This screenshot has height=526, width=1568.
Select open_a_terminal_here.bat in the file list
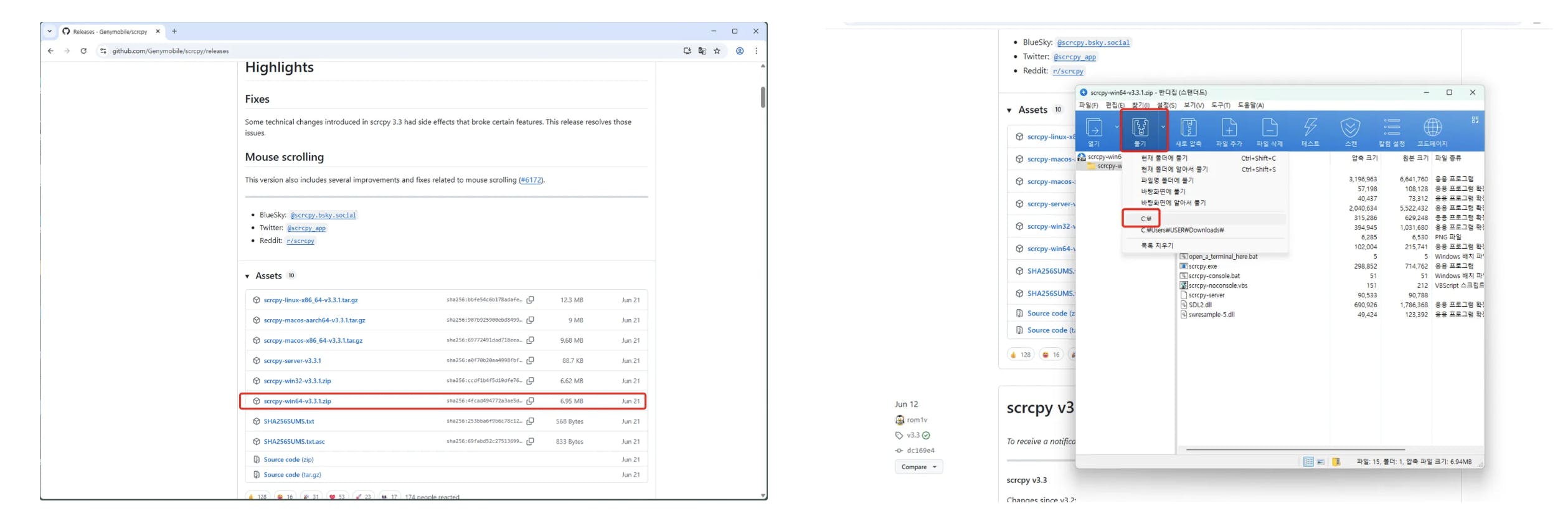1222,256
